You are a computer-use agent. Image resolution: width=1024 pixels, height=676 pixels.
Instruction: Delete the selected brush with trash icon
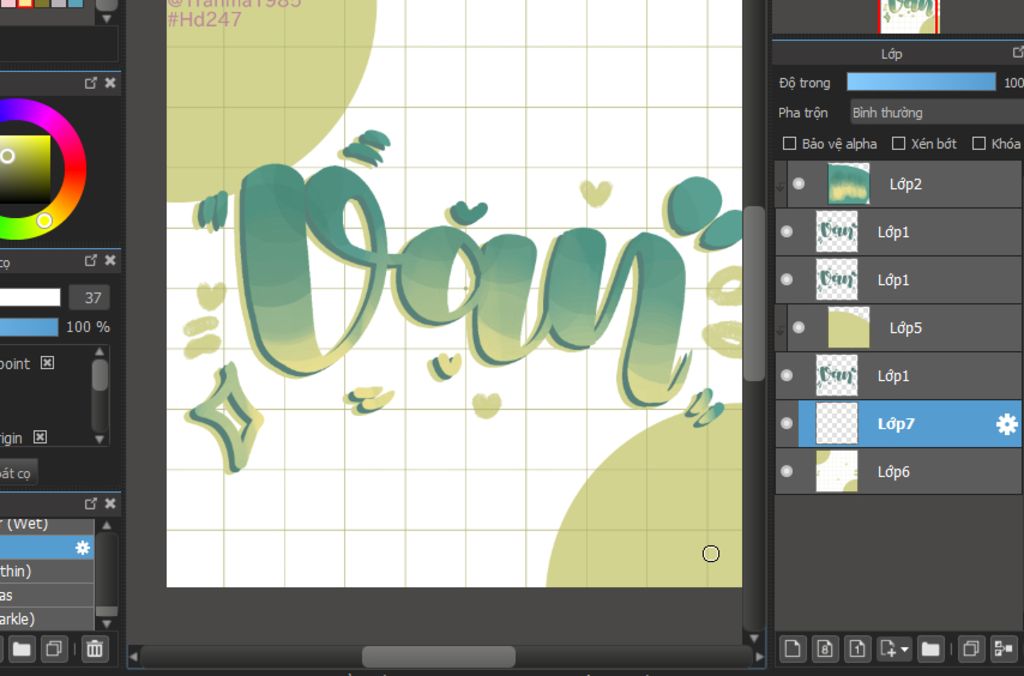click(95, 649)
